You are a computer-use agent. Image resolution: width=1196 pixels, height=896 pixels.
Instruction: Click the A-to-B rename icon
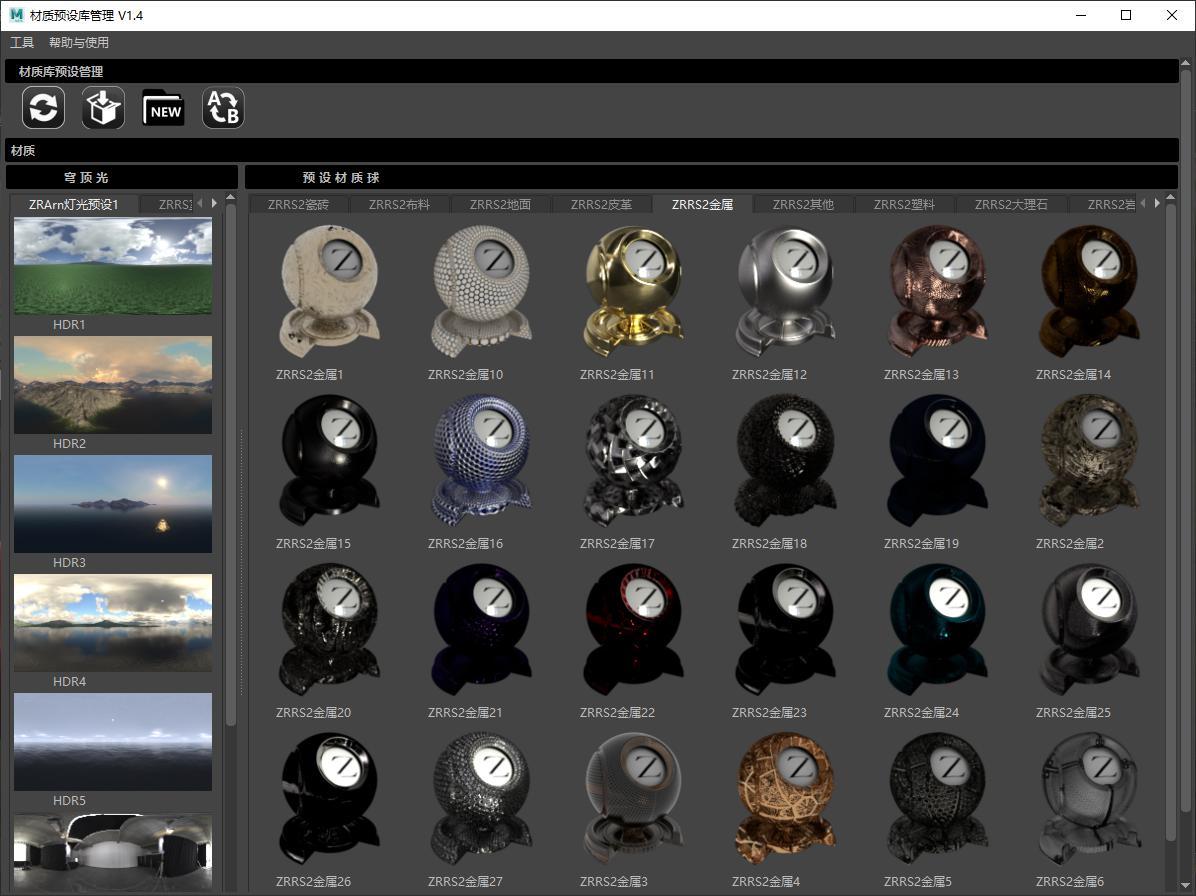click(x=223, y=108)
